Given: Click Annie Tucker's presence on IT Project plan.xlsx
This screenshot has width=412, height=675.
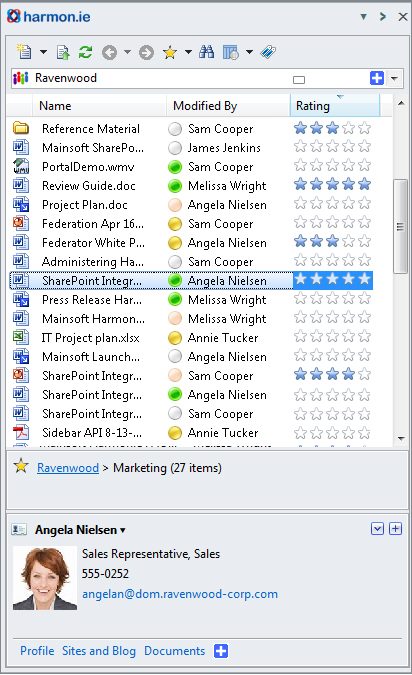Looking at the screenshot, I should (175, 338).
